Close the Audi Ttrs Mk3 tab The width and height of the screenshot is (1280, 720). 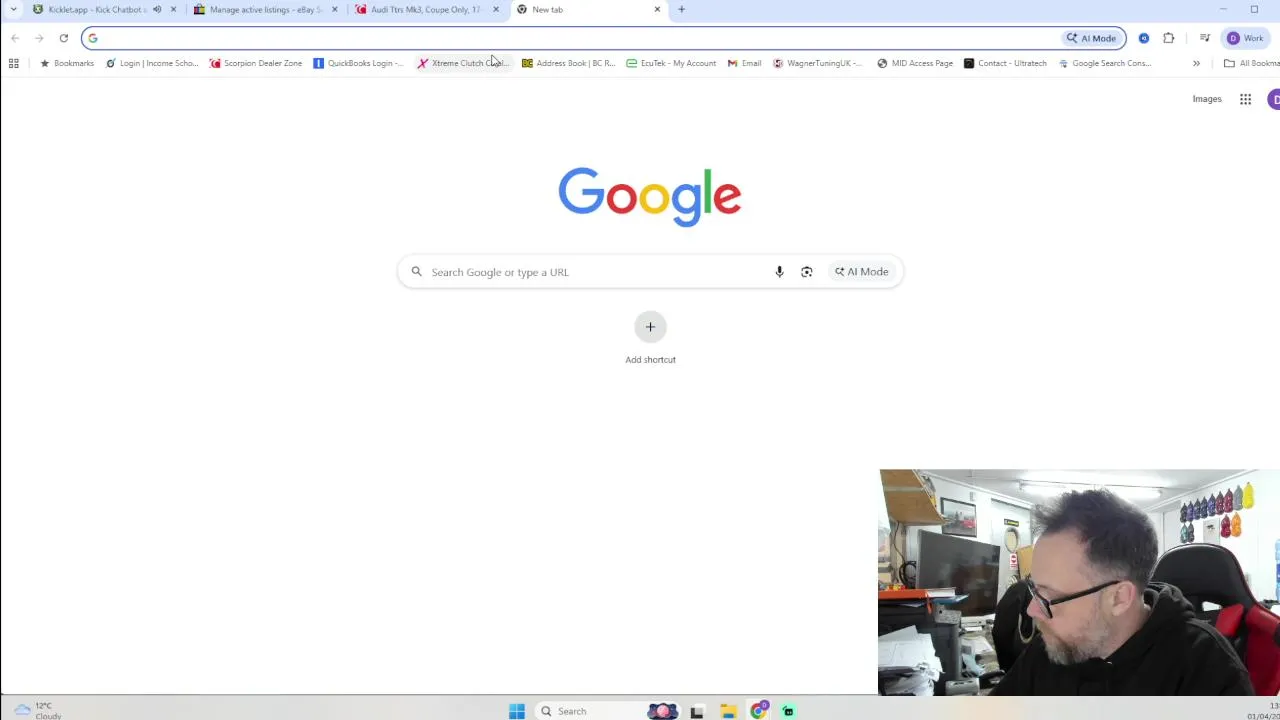point(496,10)
